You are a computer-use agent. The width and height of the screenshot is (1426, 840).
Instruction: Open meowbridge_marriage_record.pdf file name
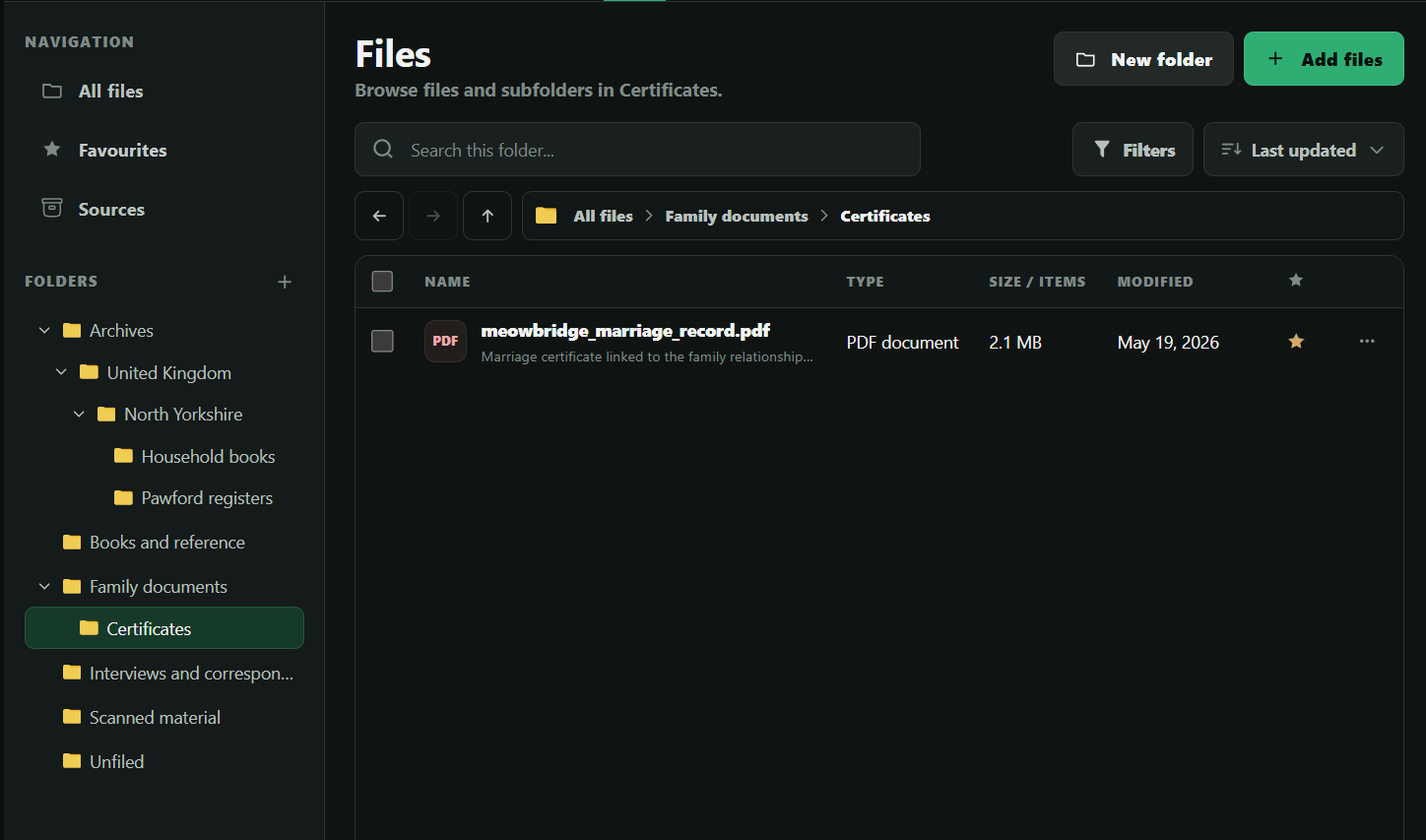(x=625, y=331)
